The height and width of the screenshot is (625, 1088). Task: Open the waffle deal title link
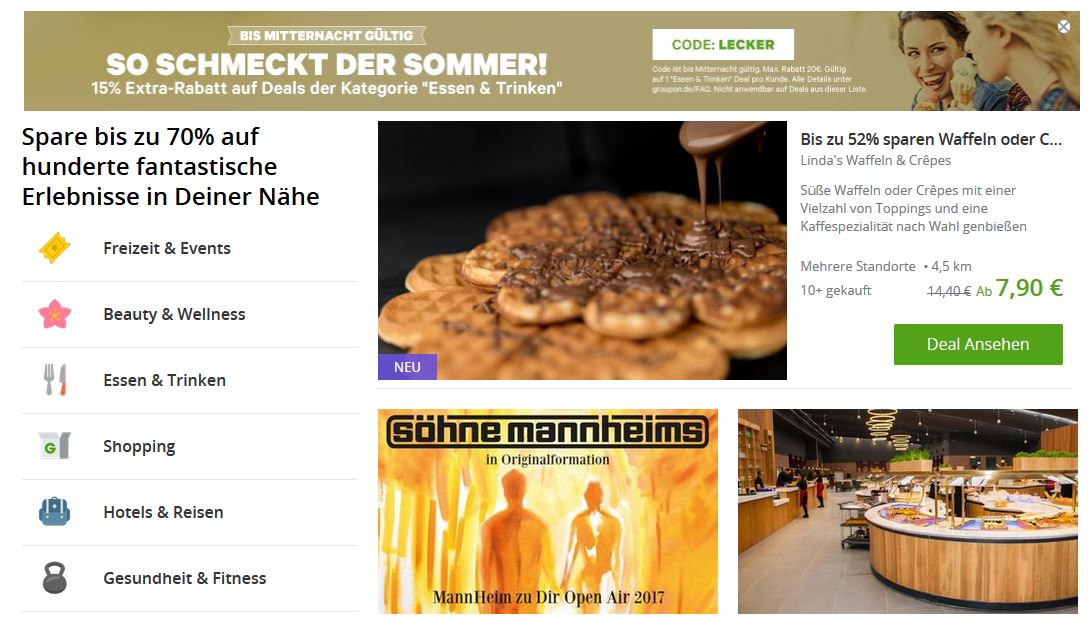[x=931, y=139]
